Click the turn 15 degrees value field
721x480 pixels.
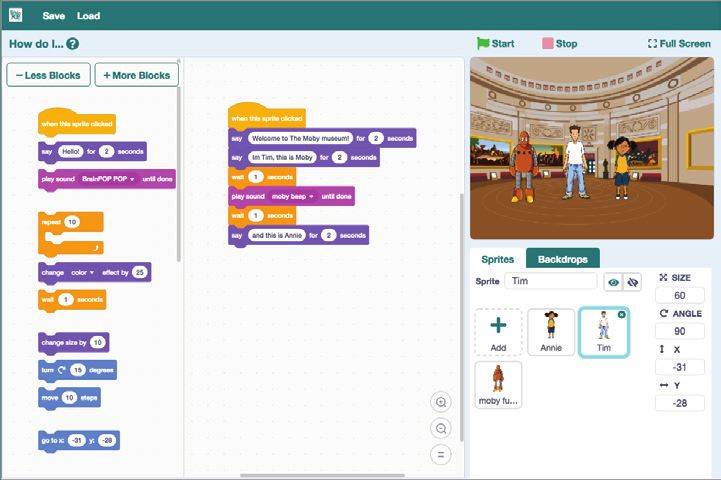[78, 370]
